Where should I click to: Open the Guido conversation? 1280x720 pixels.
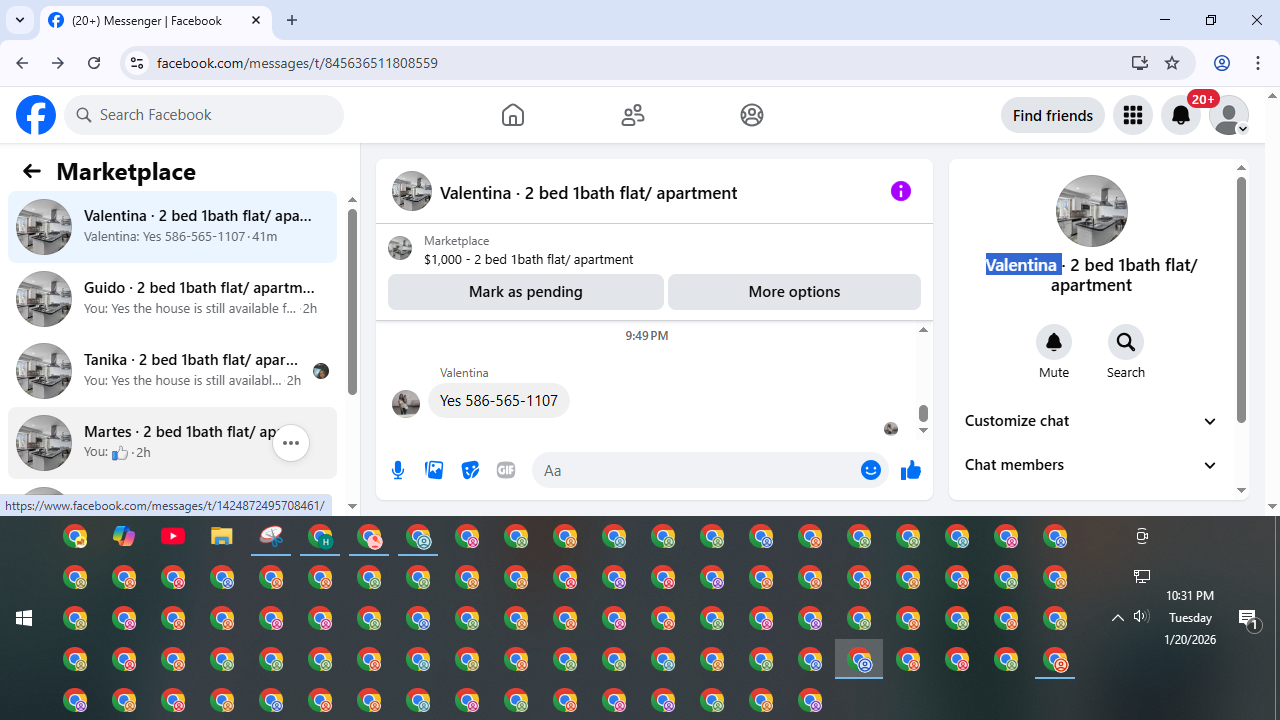(x=172, y=299)
